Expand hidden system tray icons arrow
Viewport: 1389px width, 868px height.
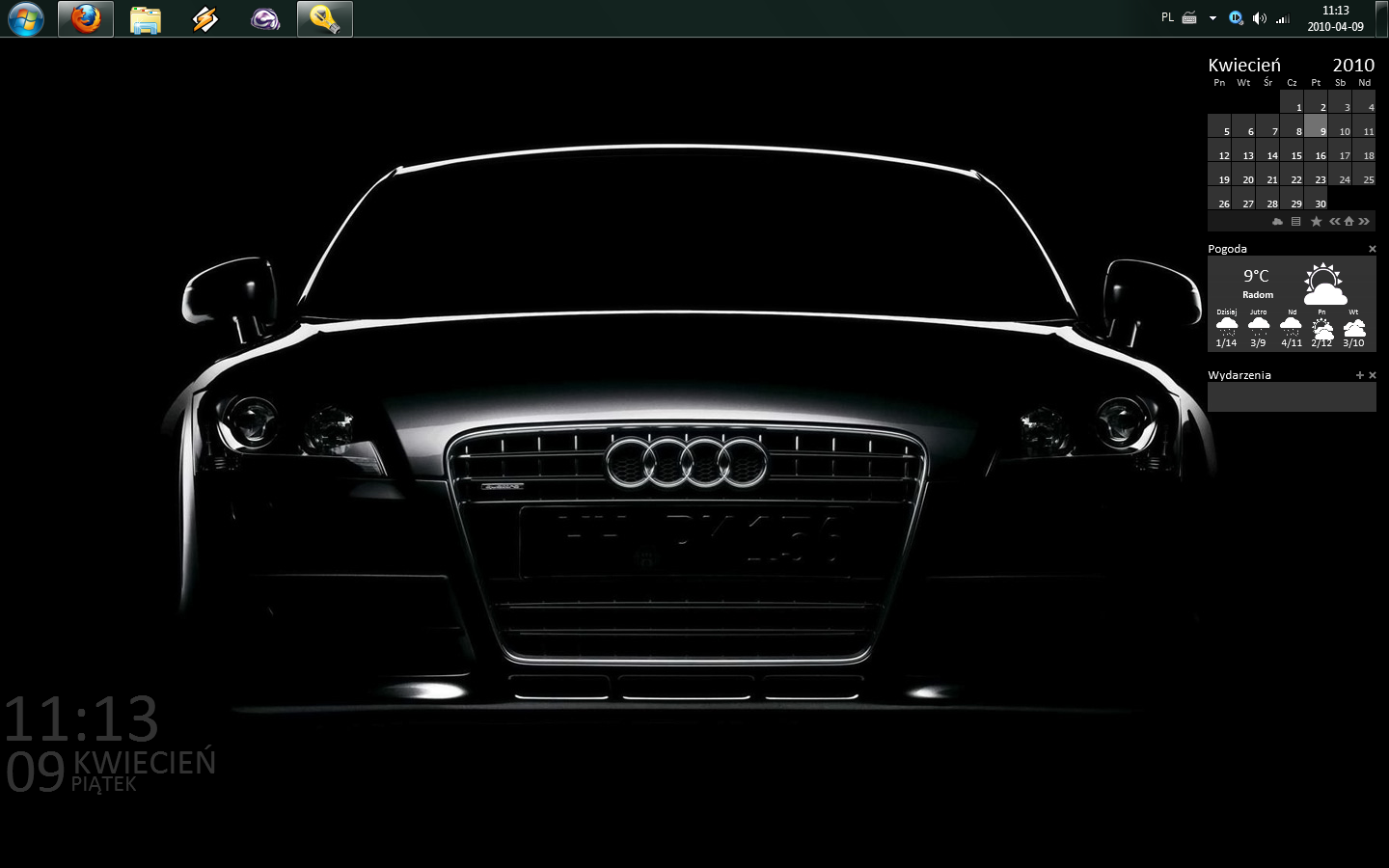1212,18
